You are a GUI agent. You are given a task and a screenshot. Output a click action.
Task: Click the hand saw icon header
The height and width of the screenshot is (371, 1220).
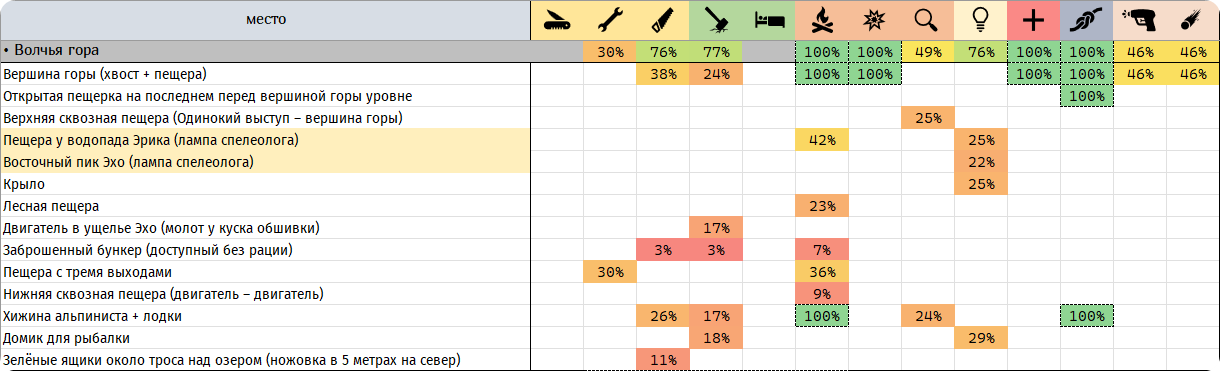[663, 20]
